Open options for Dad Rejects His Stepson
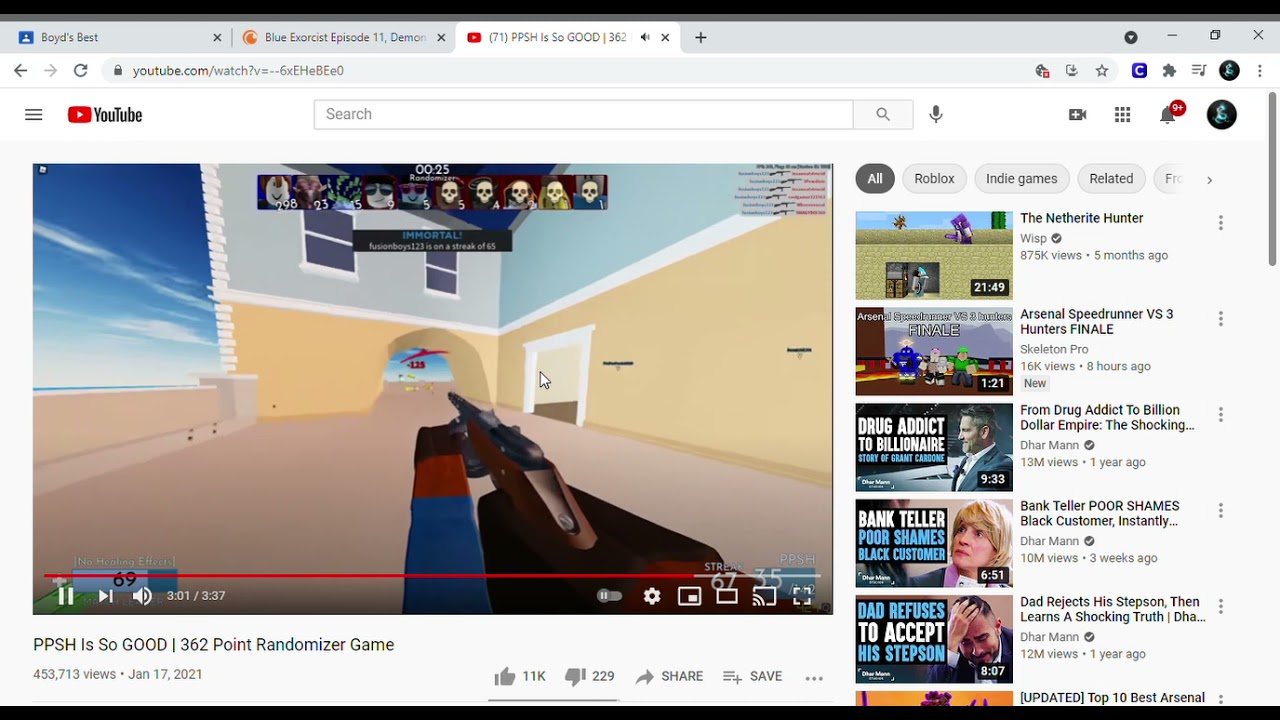The width and height of the screenshot is (1280, 720). tap(1220, 607)
